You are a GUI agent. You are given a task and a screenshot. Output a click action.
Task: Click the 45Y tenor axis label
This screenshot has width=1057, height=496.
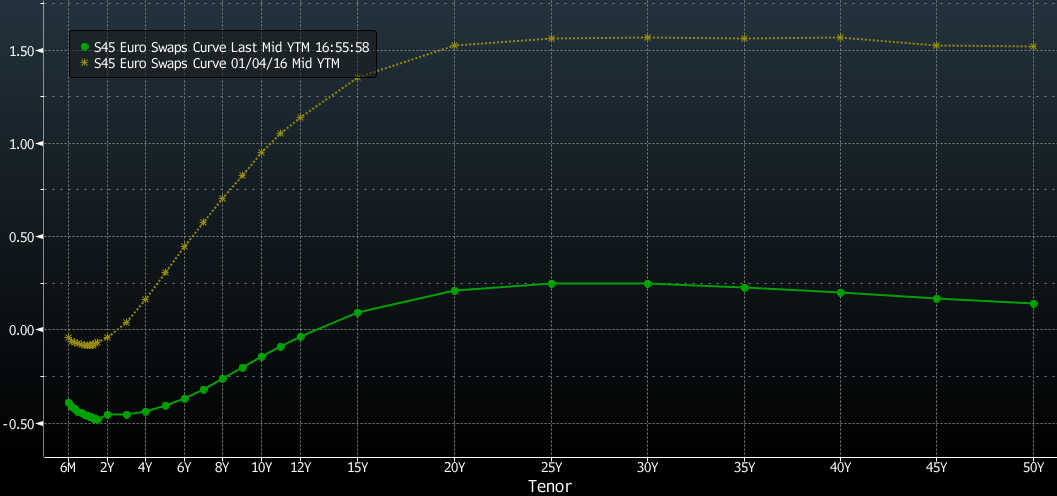tap(937, 468)
